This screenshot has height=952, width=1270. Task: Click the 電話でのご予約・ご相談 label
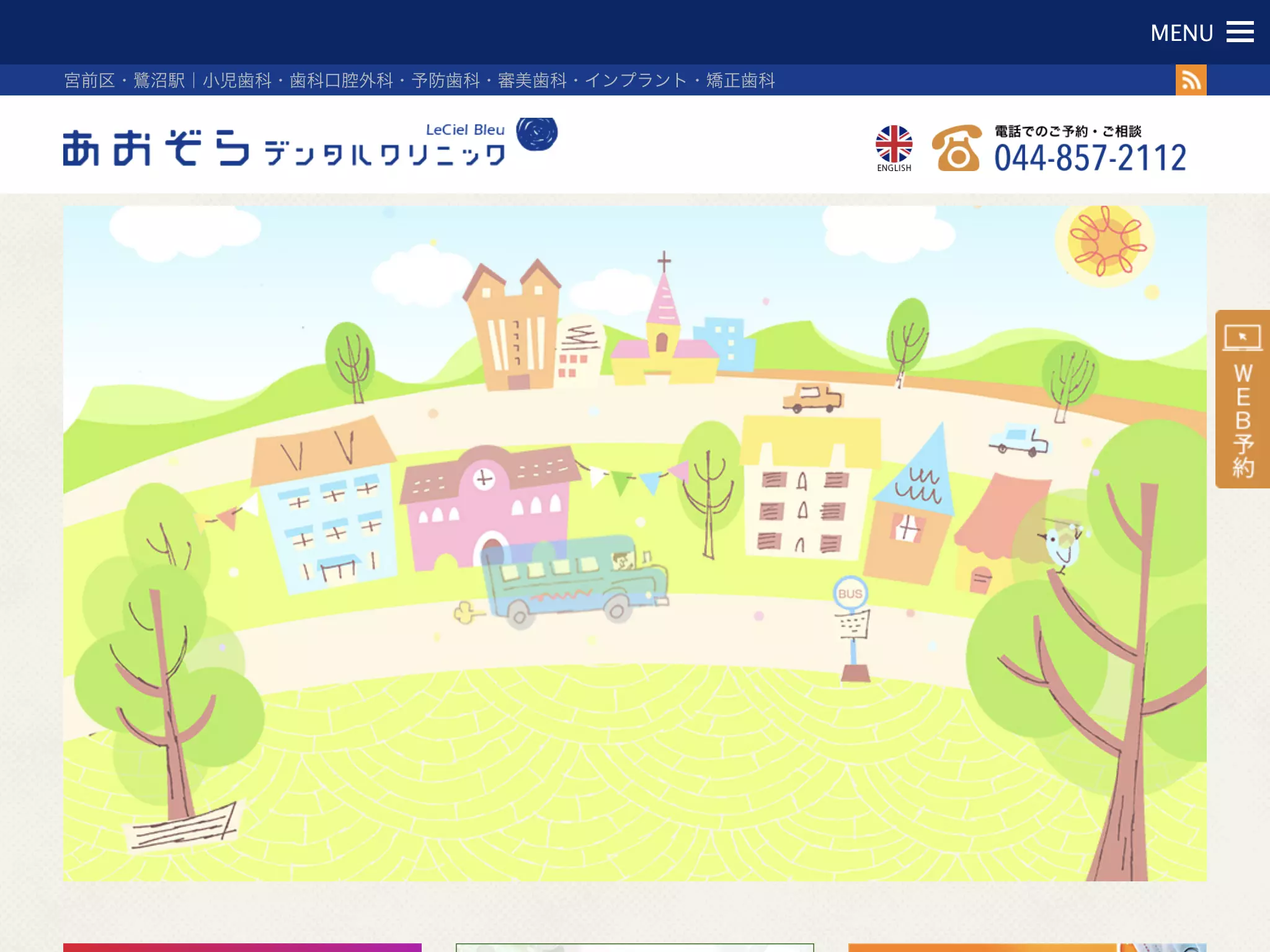click(1068, 131)
